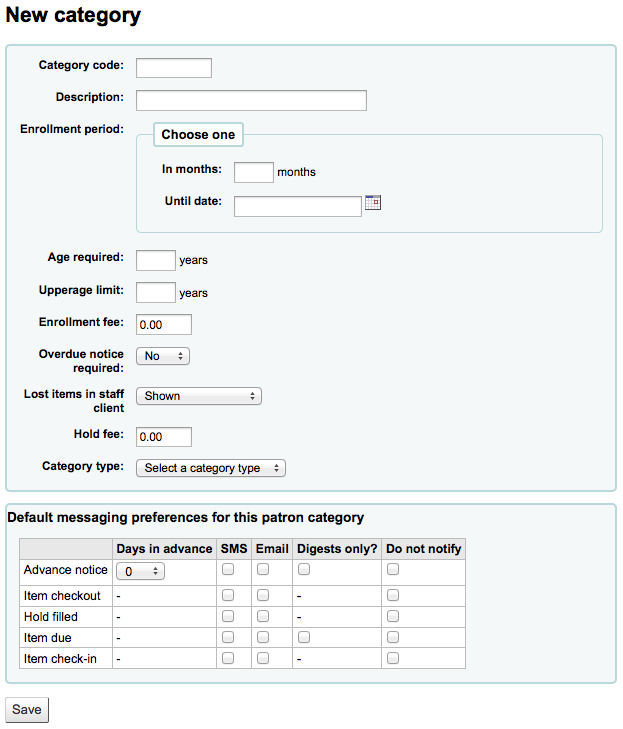The width and height of the screenshot is (623, 729).
Task: Enable SMS for Item check-in
Action: 228,658
